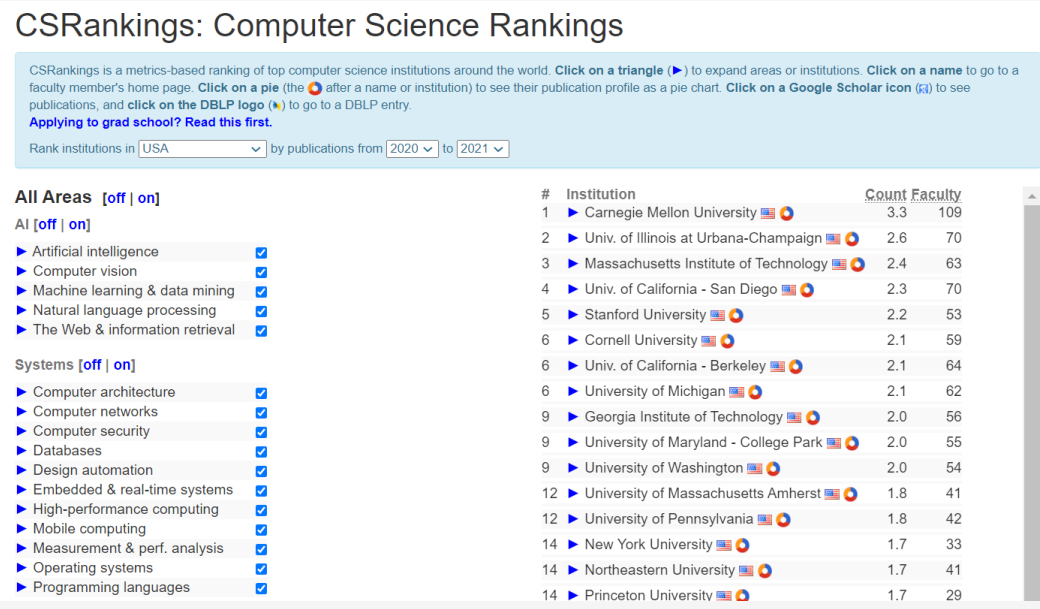Image resolution: width=1040 pixels, height=609 pixels.
Task: Click the pie icon next to University of Michigan
Action: (x=755, y=392)
